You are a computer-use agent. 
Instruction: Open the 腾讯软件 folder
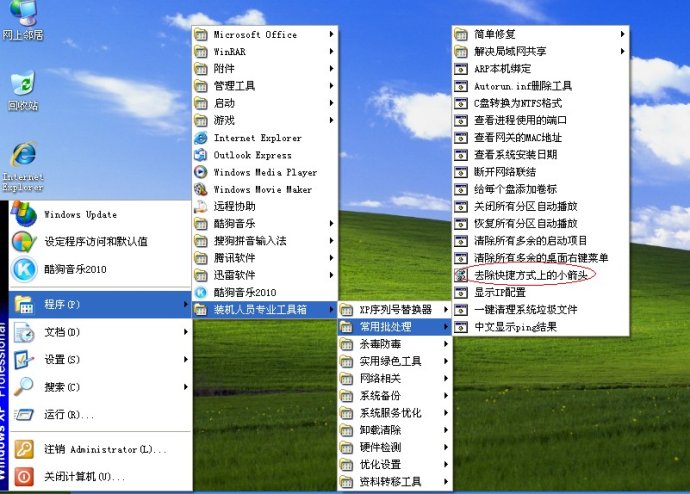[265, 258]
